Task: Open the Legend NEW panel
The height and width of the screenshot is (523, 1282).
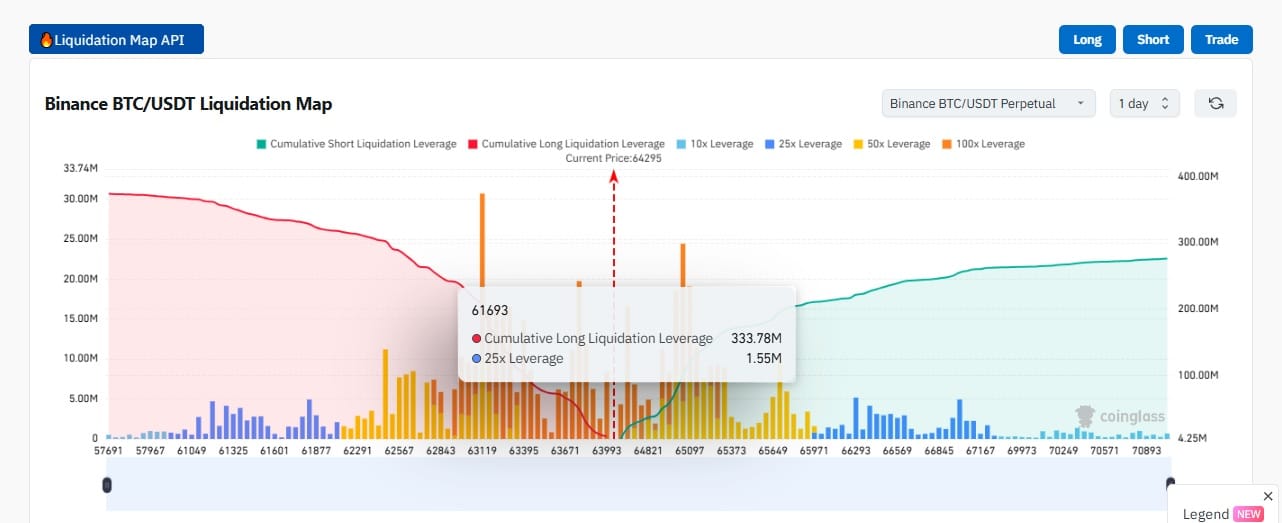Action: (x=1223, y=514)
